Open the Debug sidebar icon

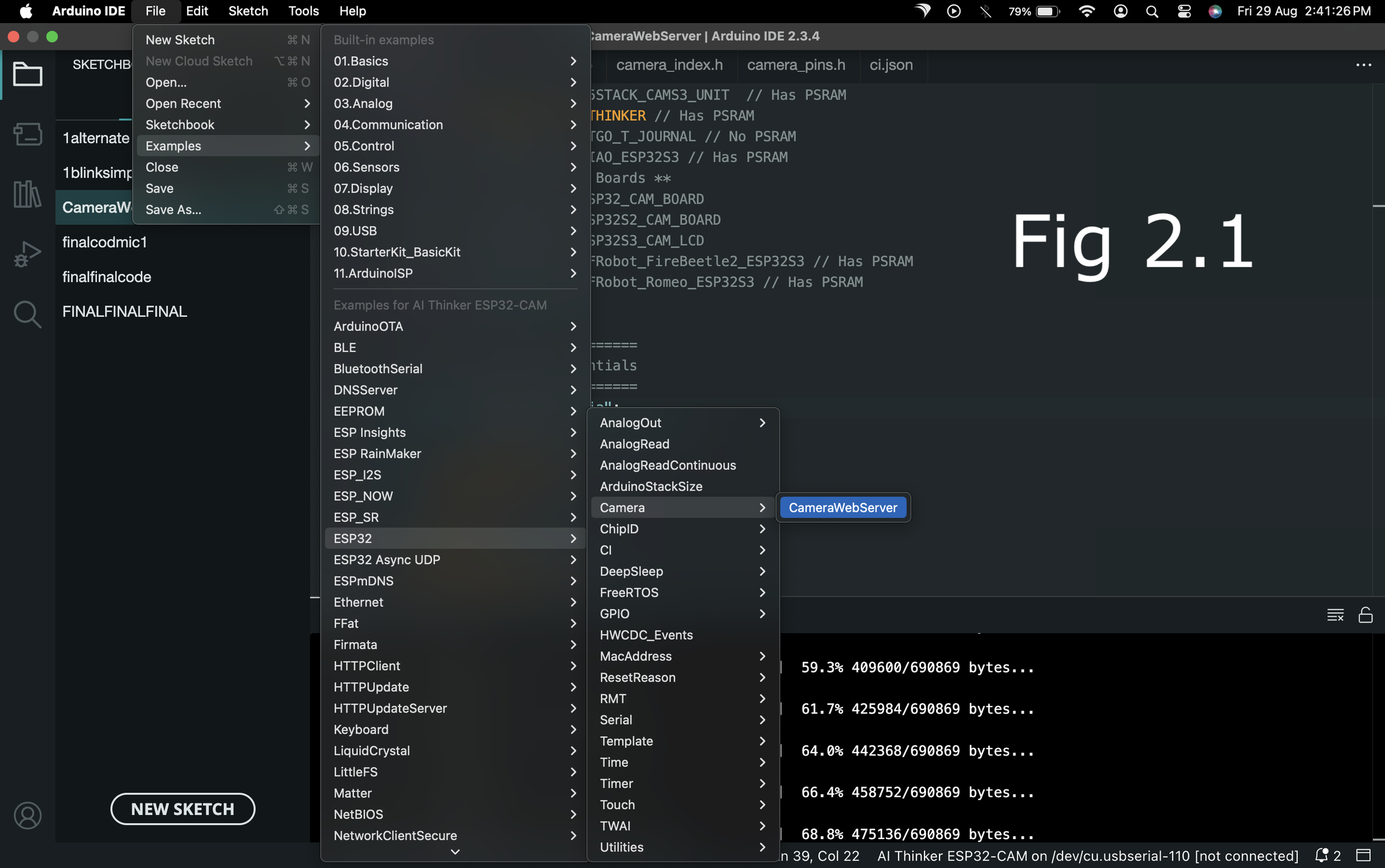pyautogui.click(x=27, y=253)
